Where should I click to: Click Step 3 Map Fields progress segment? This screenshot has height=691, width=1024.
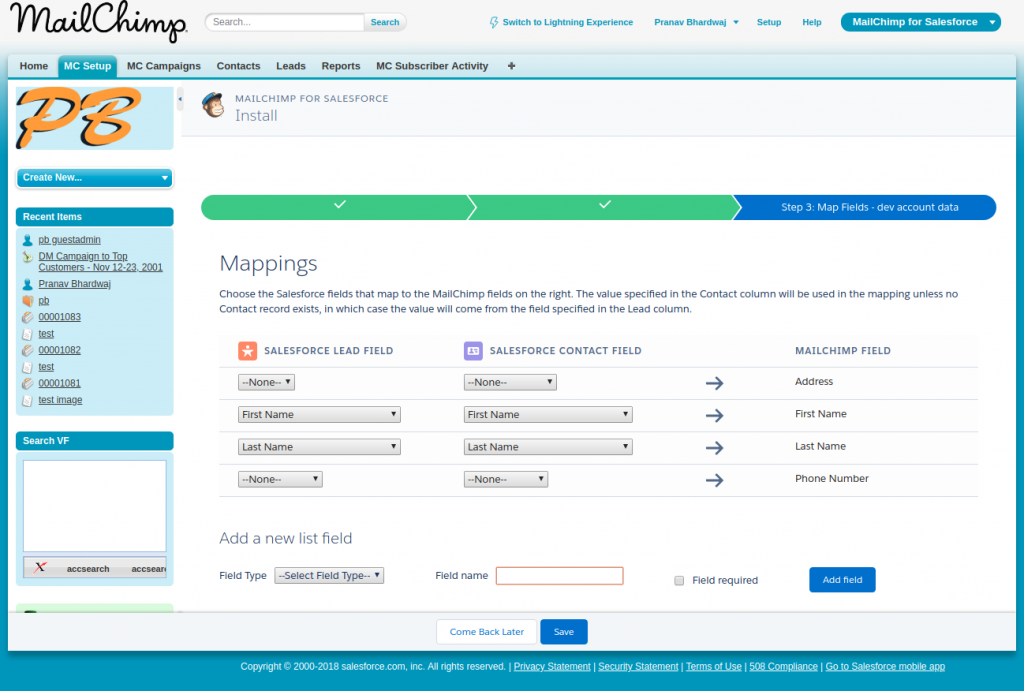tap(865, 208)
